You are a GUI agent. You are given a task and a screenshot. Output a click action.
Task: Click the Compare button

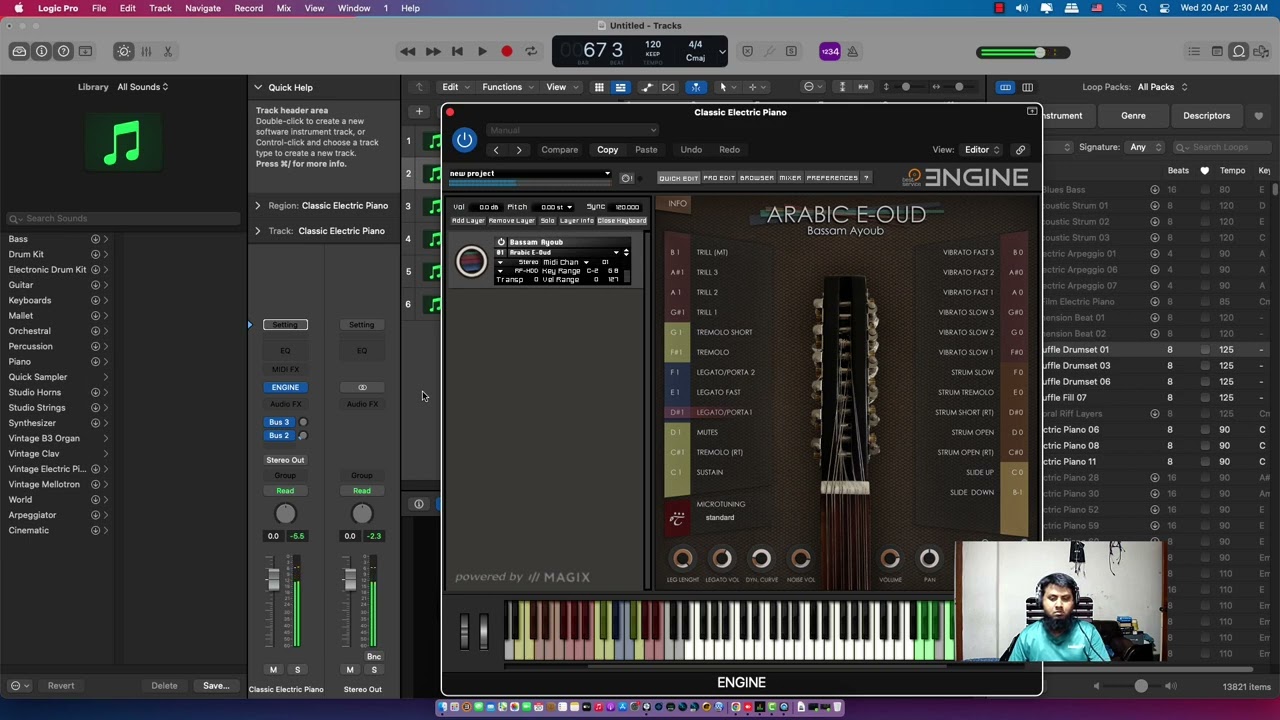[560, 150]
